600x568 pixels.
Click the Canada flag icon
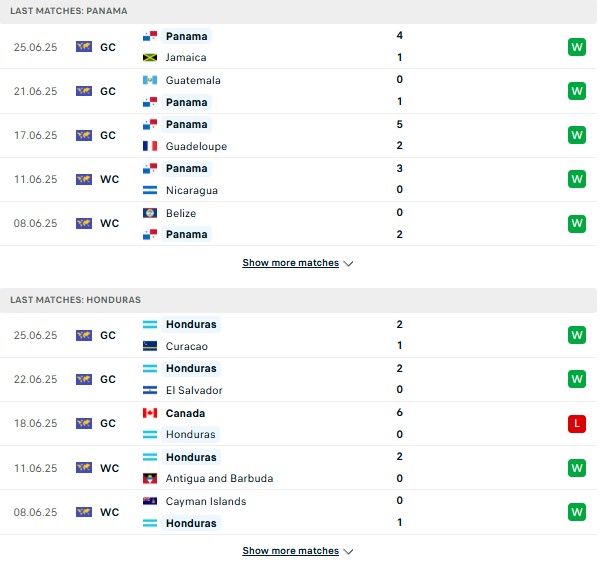tap(150, 413)
